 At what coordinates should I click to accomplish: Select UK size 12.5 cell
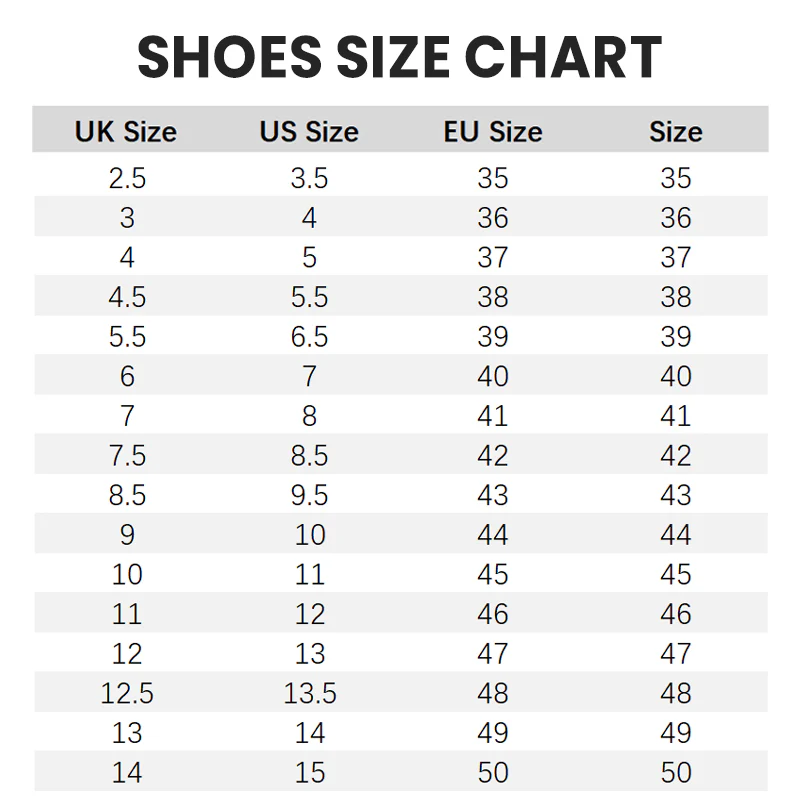pyautogui.click(x=127, y=693)
